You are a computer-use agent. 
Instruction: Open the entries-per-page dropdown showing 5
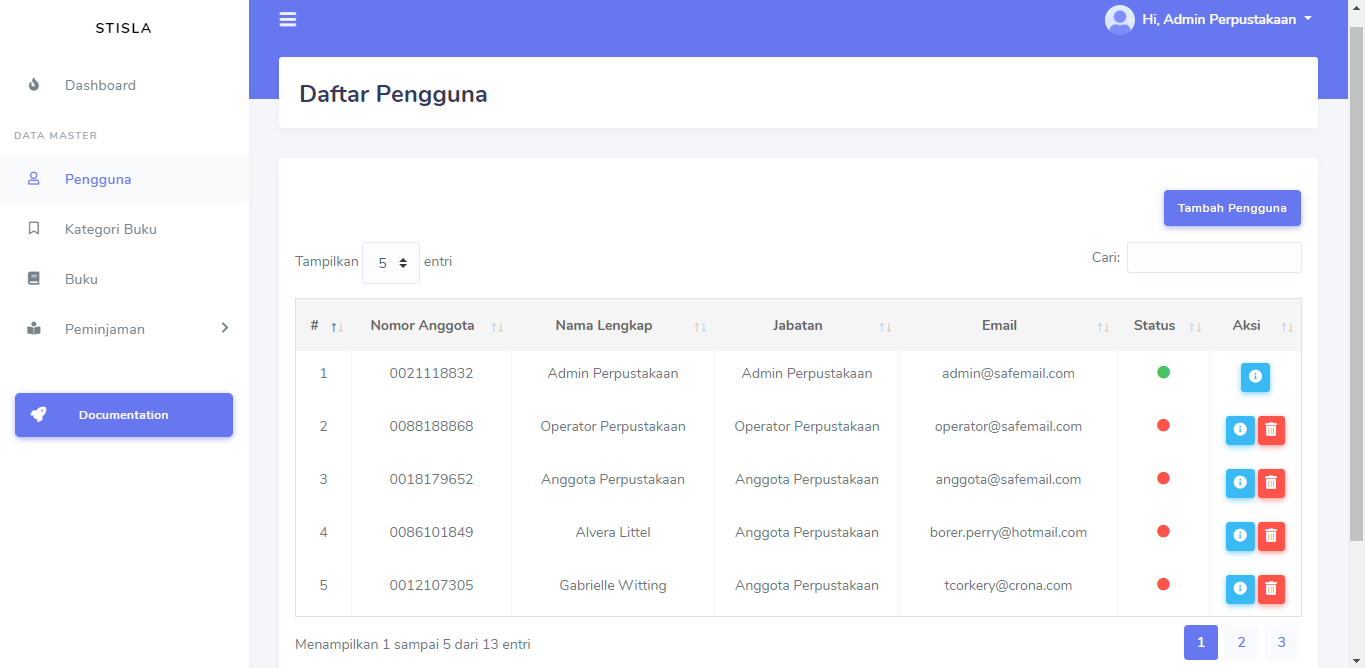(390, 261)
